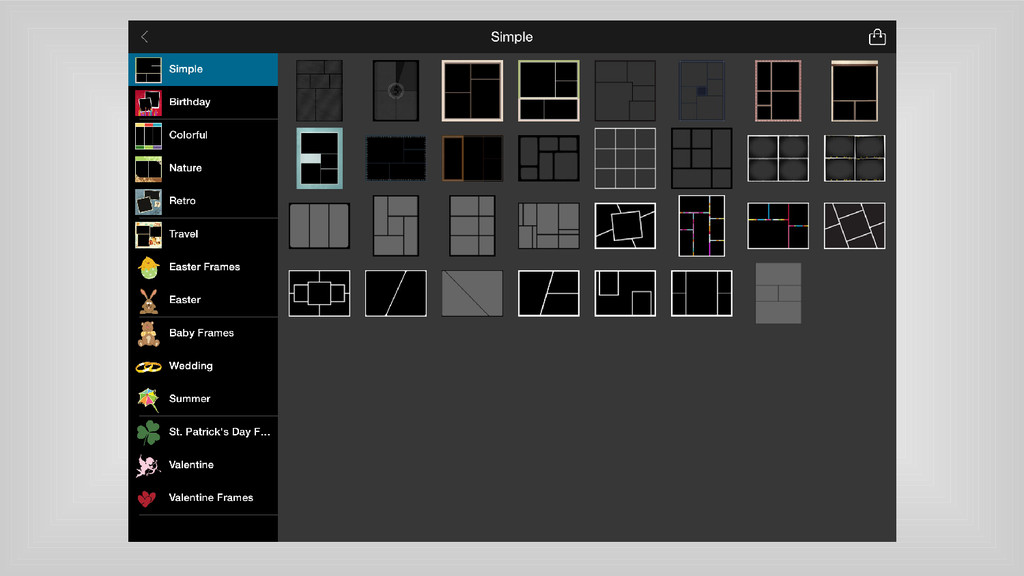Screen dimensions: 1024x576
Task: Pick the layout with two corner squares
Action: (x=625, y=293)
